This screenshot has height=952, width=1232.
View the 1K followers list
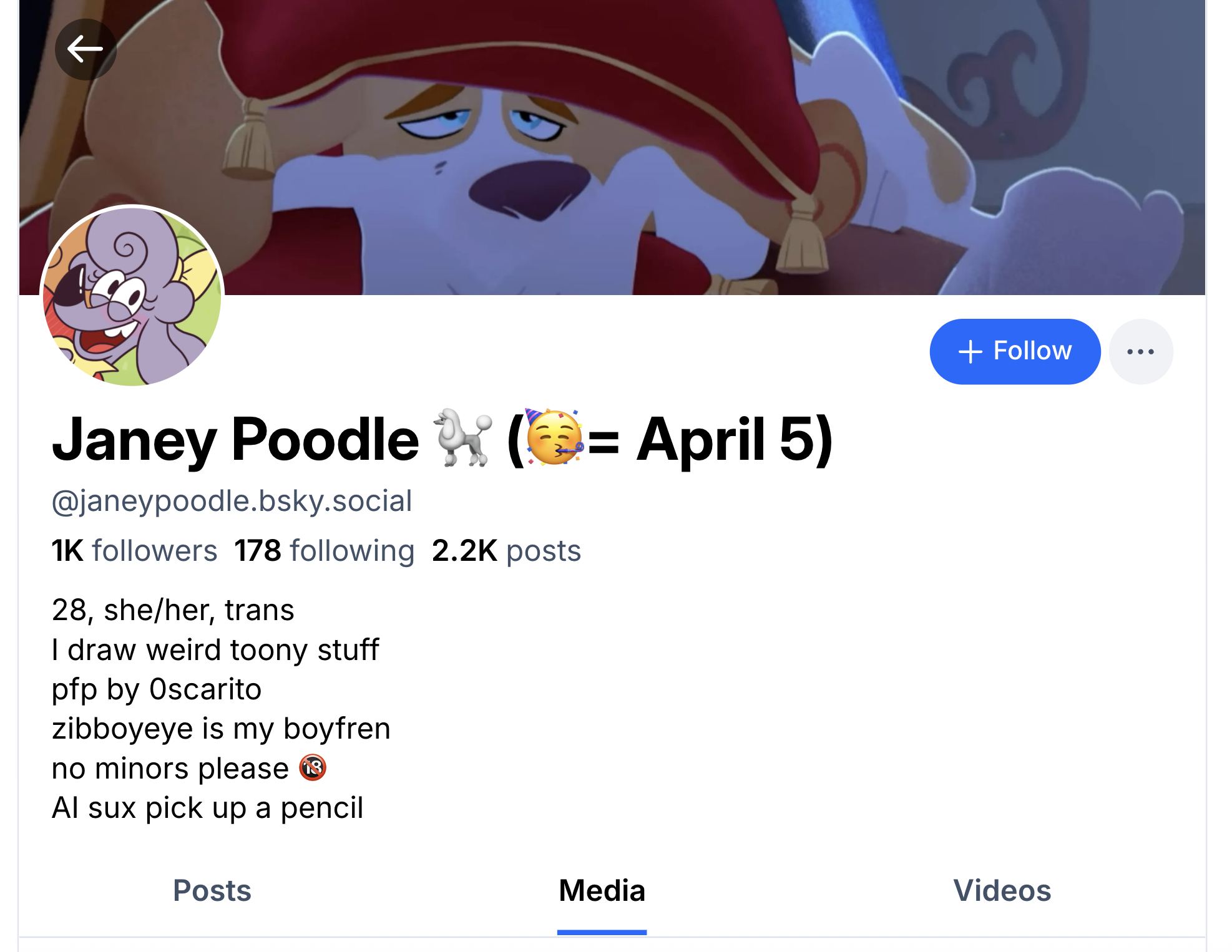[x=134, y=551]
